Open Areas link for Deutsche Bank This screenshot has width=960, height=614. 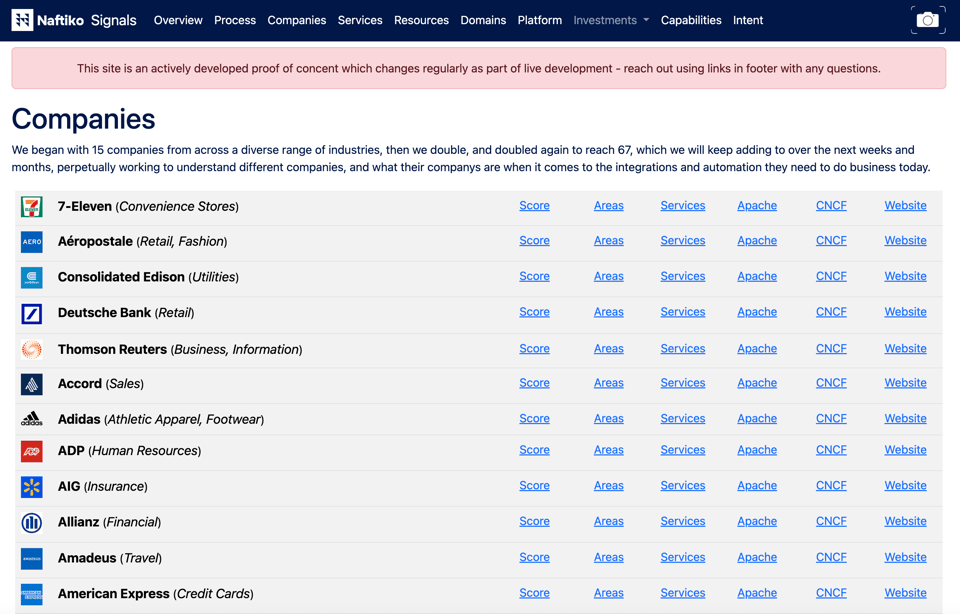(608, 312)
